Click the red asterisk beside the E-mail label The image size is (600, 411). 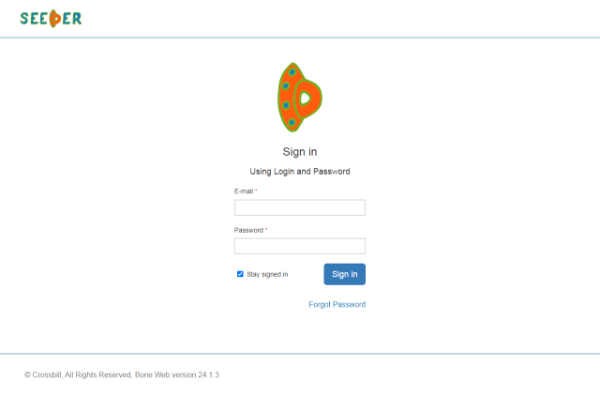click(256, 191)
